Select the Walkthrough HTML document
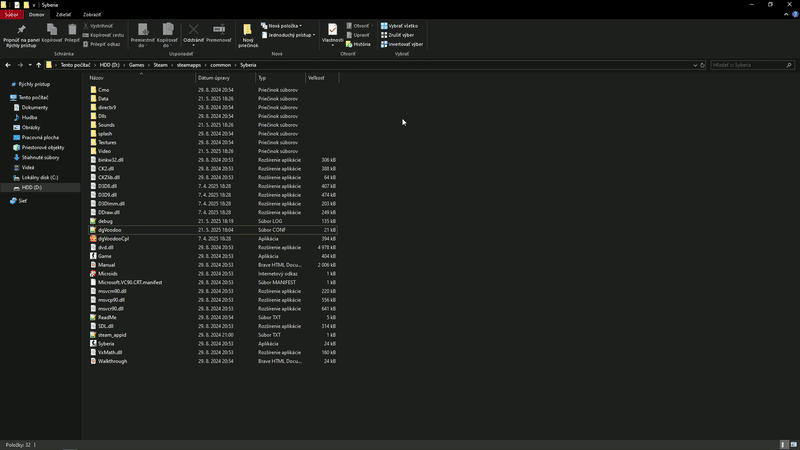Viewport: 800px width, 450px height. [112, 361]
